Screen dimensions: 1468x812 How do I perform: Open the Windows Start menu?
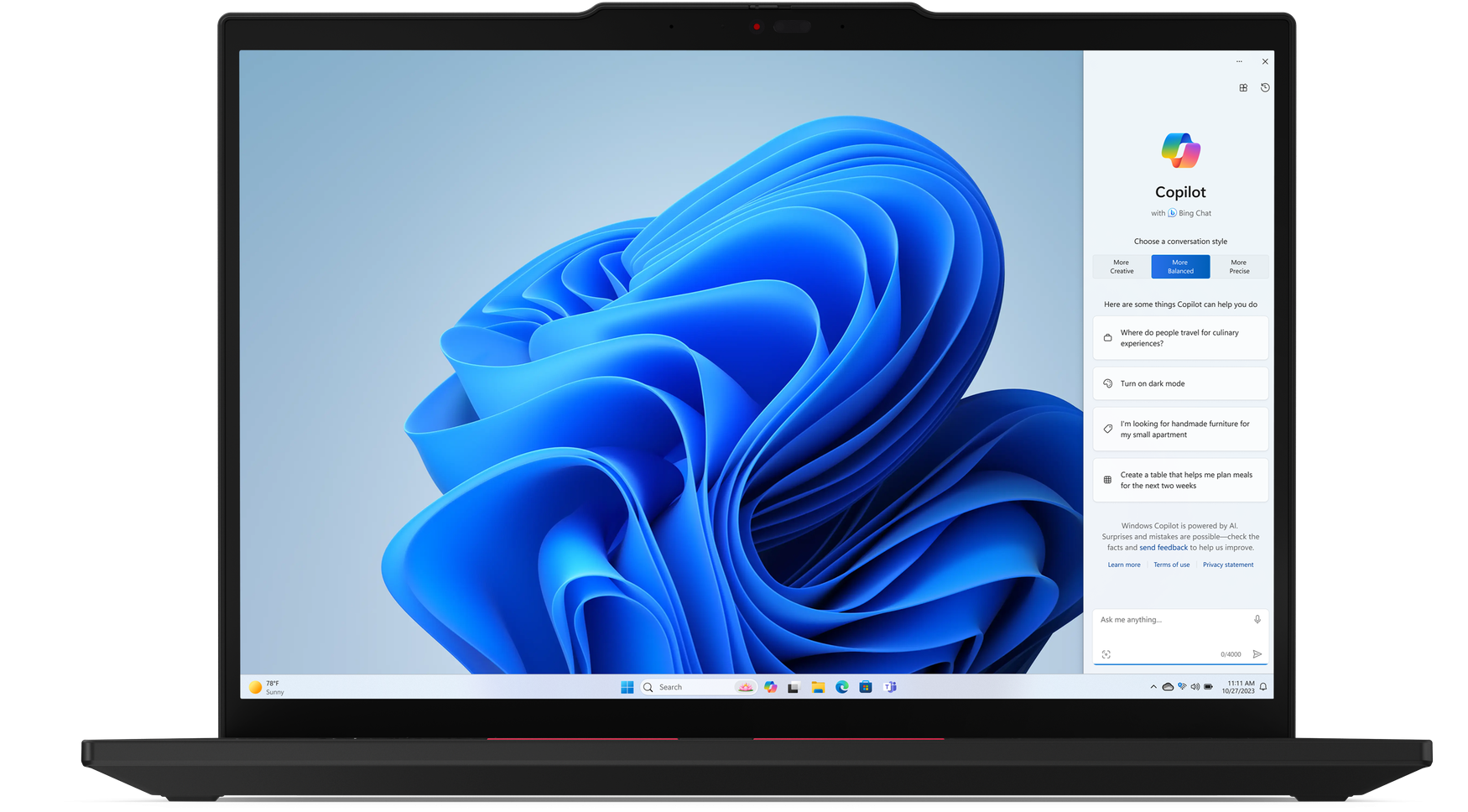tap(627, 687)
